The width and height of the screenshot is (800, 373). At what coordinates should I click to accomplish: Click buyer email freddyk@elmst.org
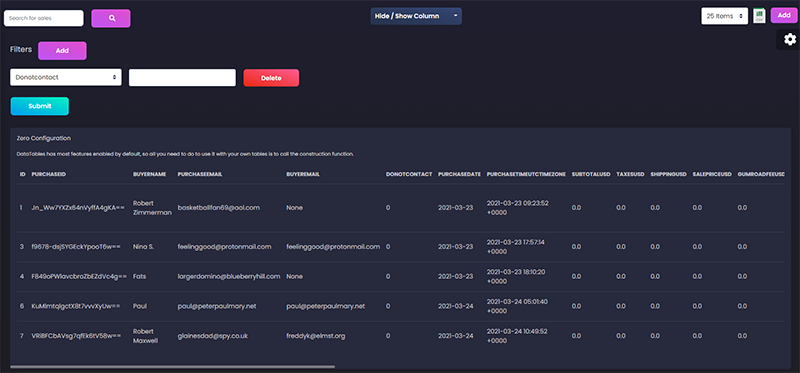click(x=316, y=336)
